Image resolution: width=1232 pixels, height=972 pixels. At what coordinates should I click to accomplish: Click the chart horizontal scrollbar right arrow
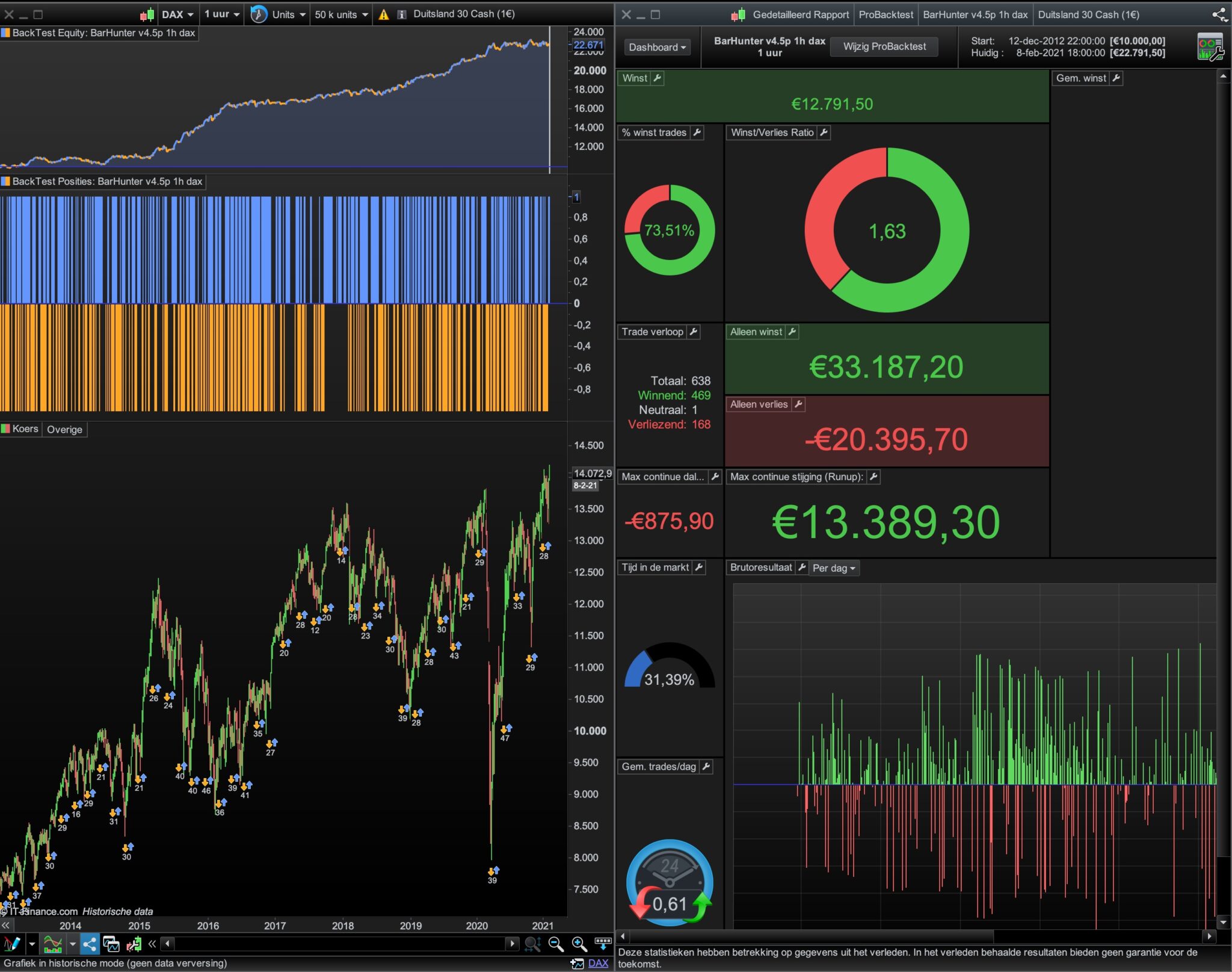512,944
